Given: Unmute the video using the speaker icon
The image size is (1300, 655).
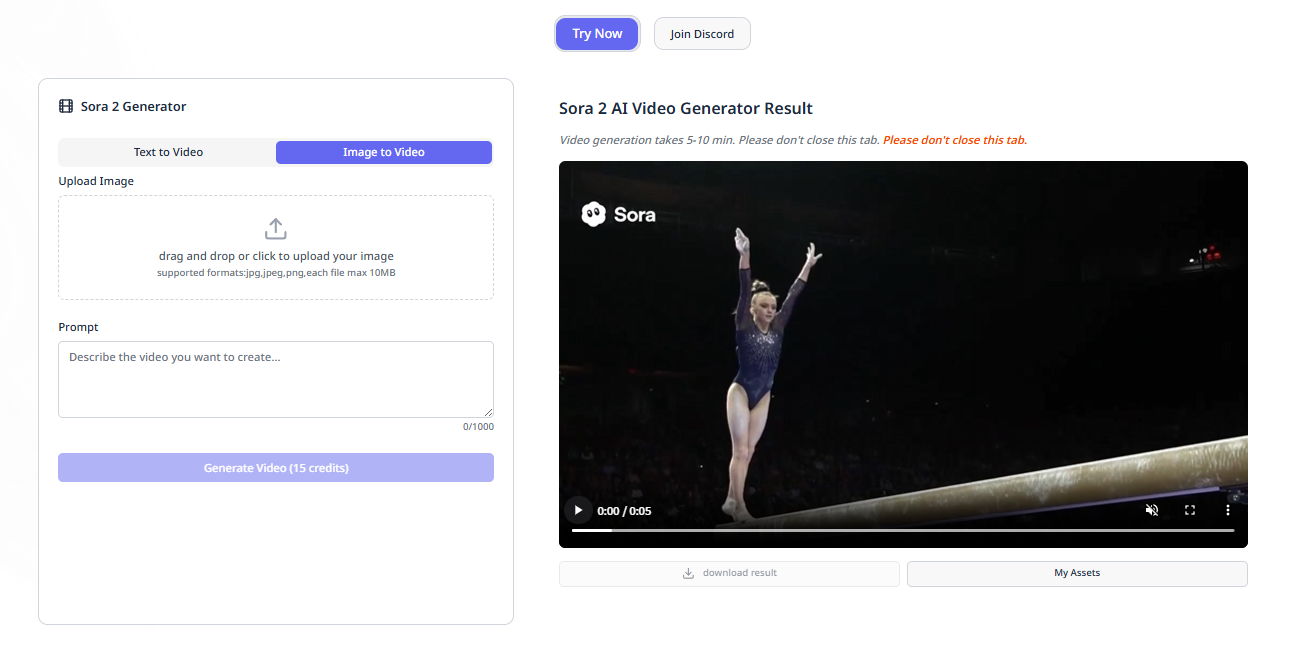Looking at the screenshot, I should pyautogui.click(x=1152, y=510).
